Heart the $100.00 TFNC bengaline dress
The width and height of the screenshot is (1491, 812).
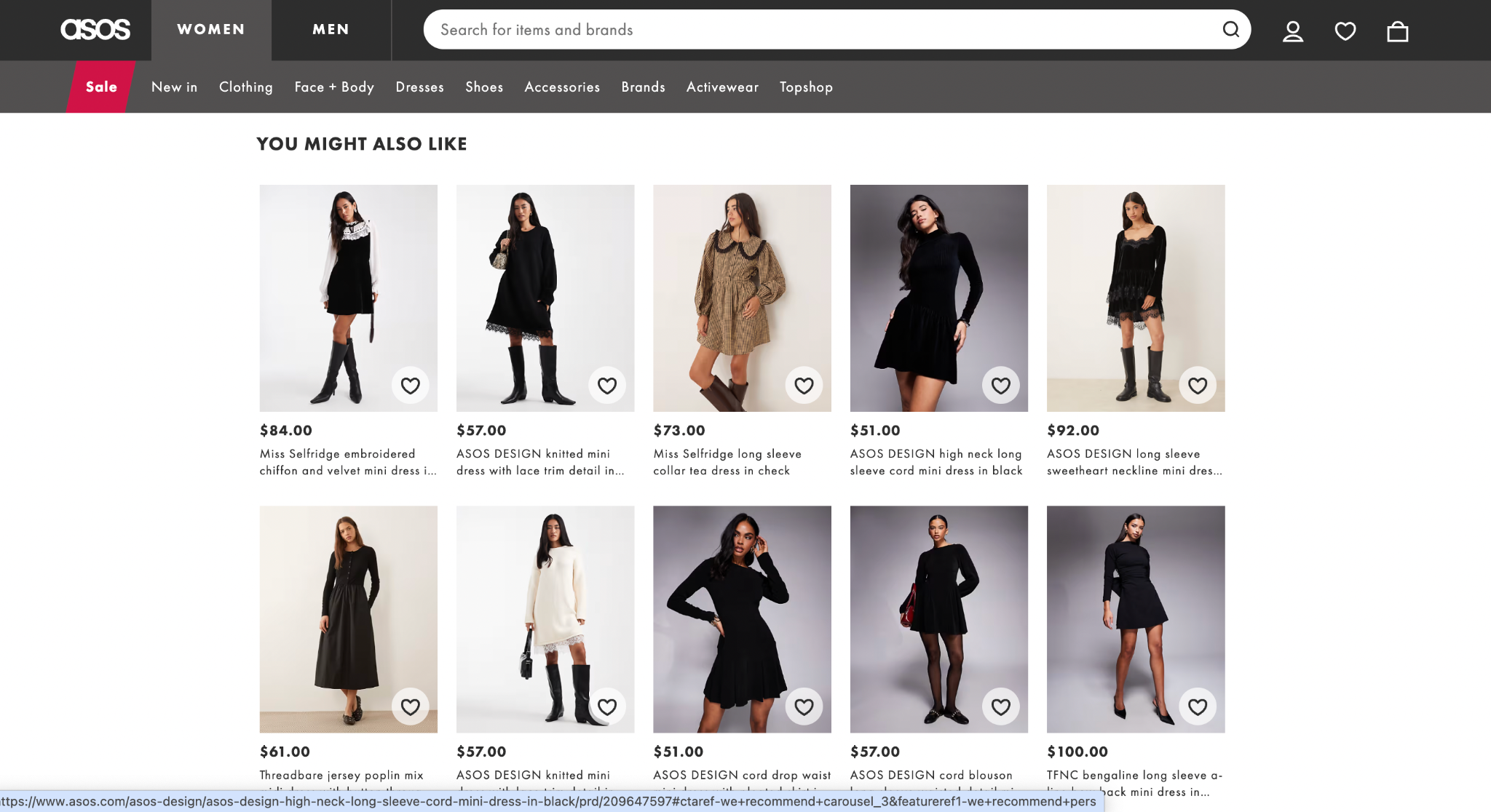[1198, 706]
